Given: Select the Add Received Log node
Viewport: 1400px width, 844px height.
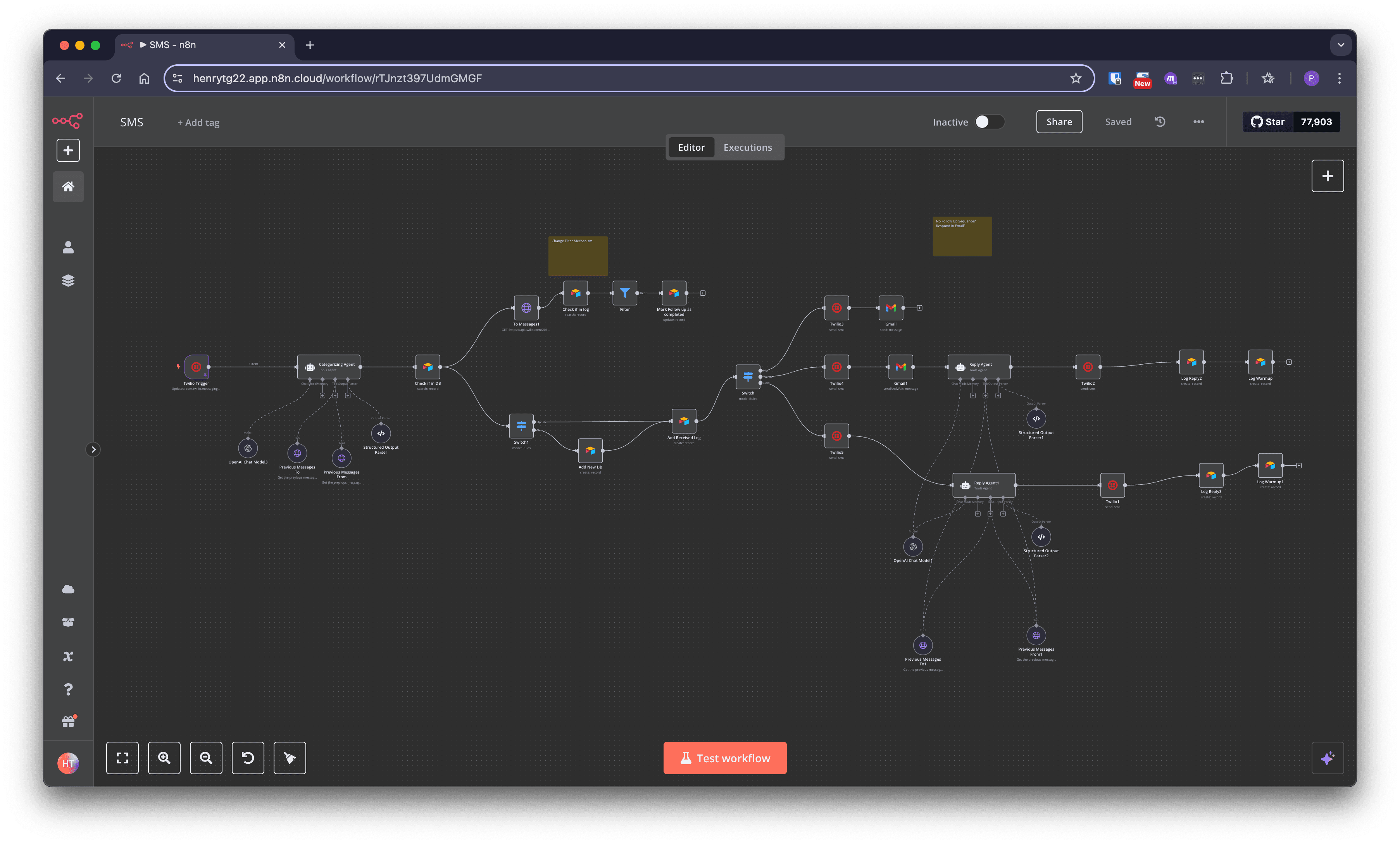Looking at the screenshot, I should [x=683, y=421].
